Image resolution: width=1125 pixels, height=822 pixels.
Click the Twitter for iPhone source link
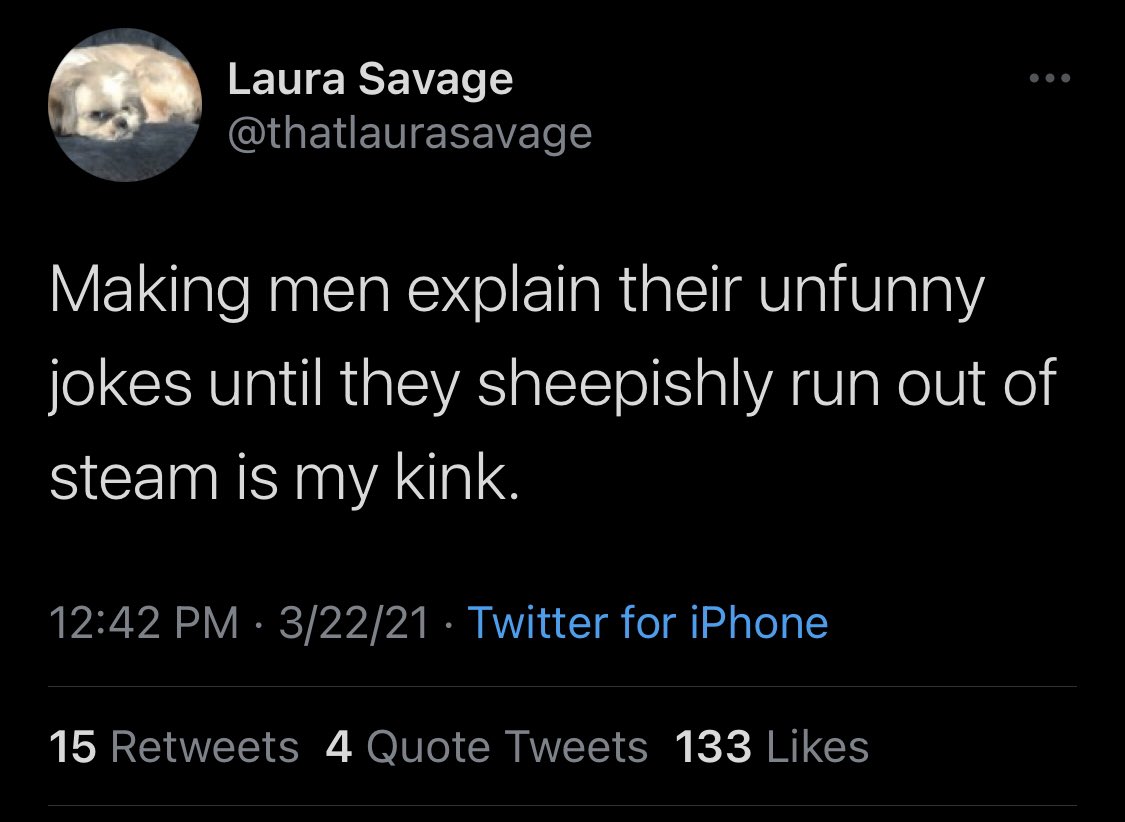pos(648,622)
